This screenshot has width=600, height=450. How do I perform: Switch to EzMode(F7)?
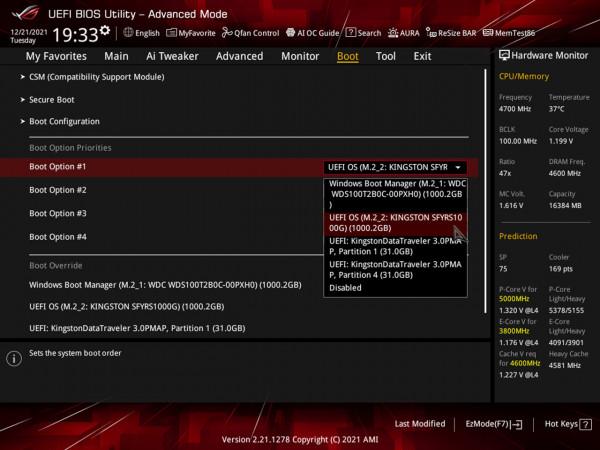point(494,424)
